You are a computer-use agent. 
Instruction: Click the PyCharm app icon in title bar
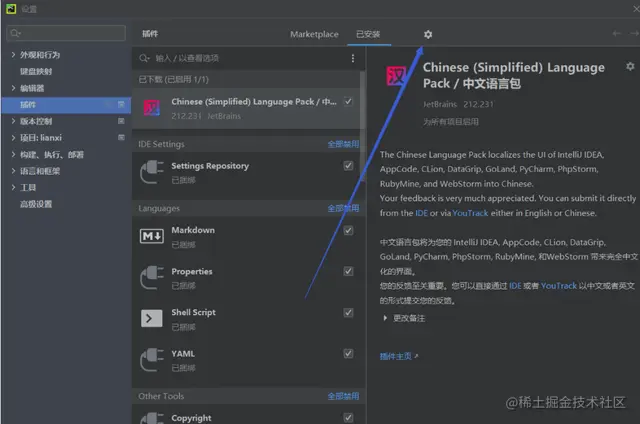pos(11,9)
